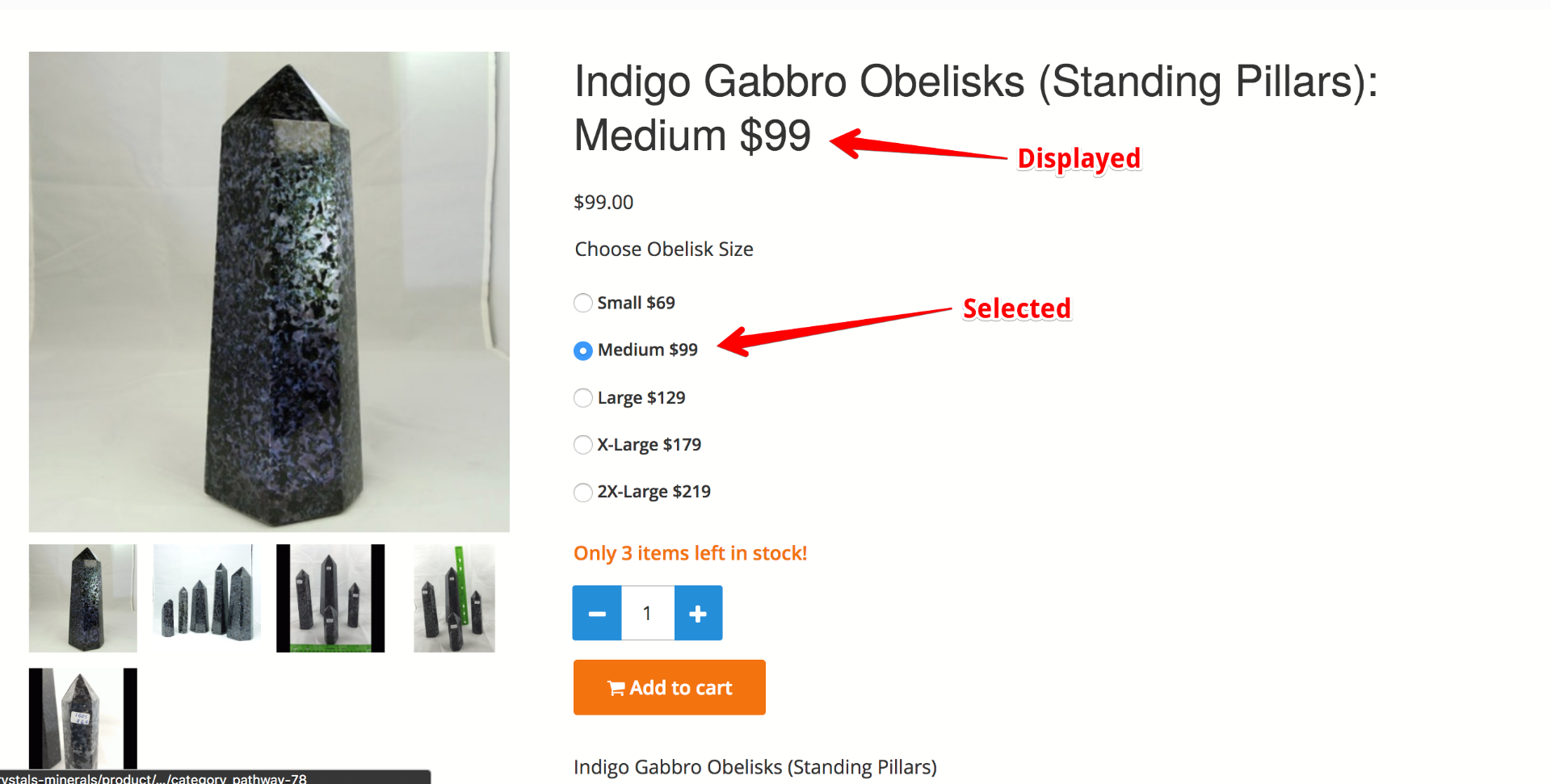Open the first single obelisk thumbnail

(x=83, y=598)
